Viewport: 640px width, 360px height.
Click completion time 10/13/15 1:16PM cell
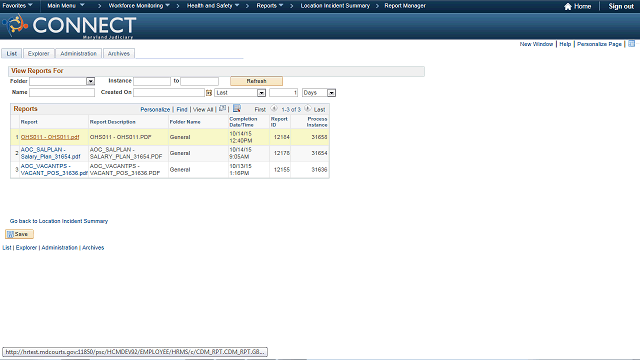click(241, 170)
